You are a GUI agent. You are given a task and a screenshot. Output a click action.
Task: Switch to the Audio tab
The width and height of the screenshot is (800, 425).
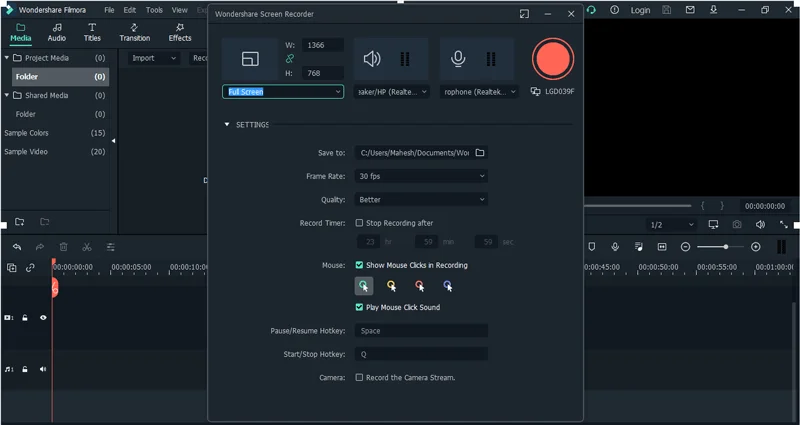[x=57, y=32]
